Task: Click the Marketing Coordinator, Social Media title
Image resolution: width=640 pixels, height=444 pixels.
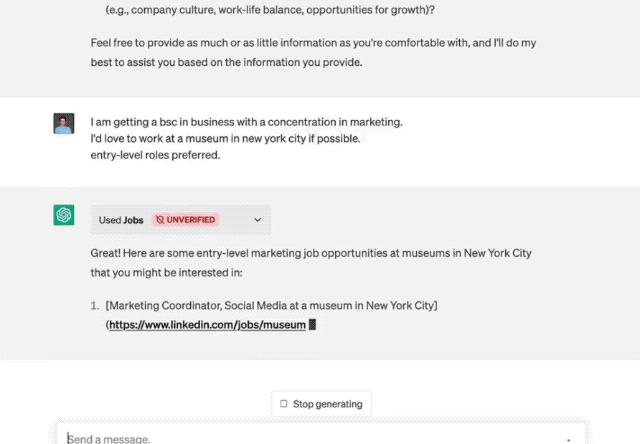Action: [x=271, y=306]
